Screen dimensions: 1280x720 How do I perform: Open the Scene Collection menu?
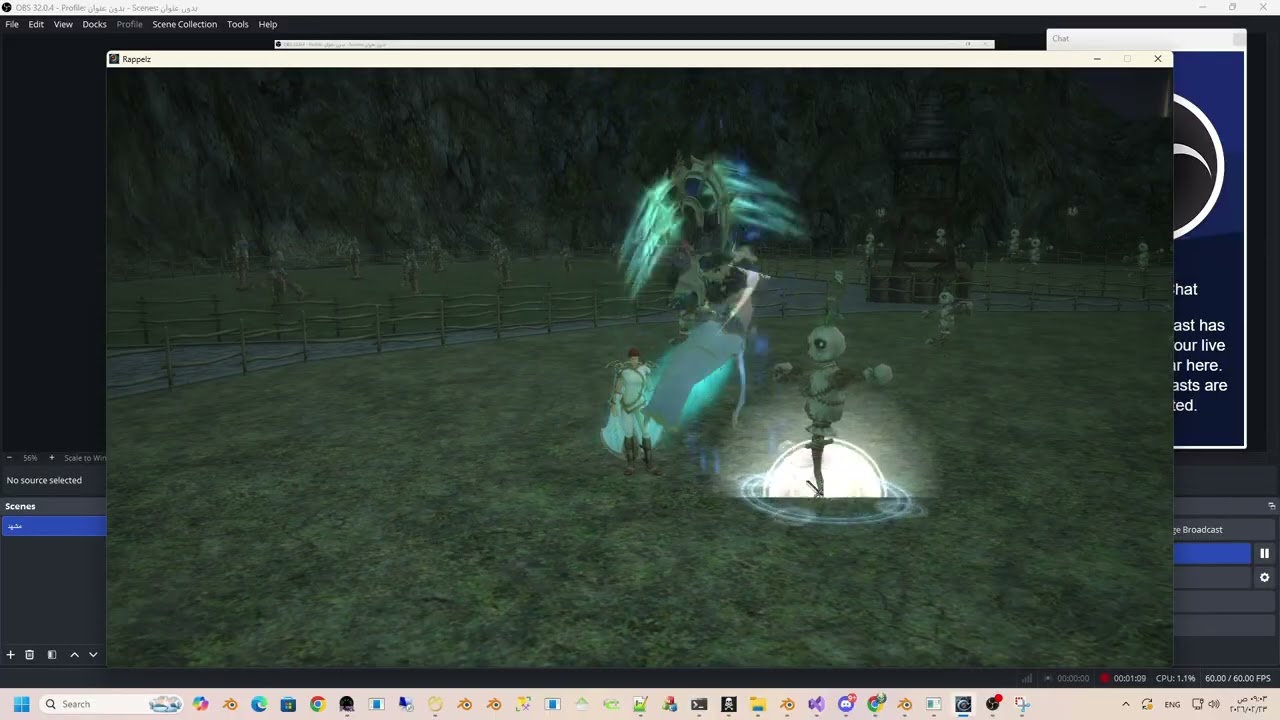[184, 24]
